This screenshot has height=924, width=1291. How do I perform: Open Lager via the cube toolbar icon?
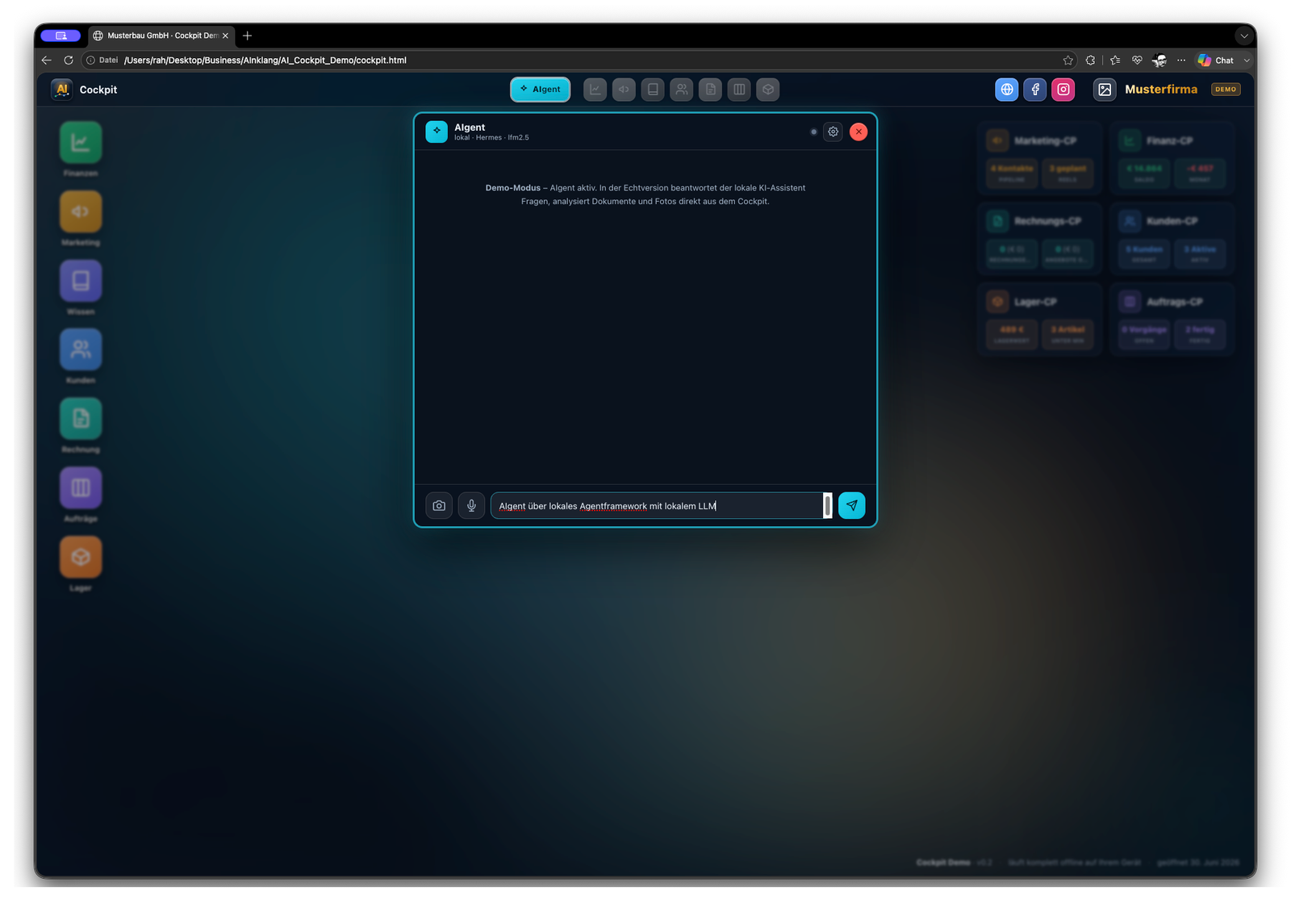(768, 90)
